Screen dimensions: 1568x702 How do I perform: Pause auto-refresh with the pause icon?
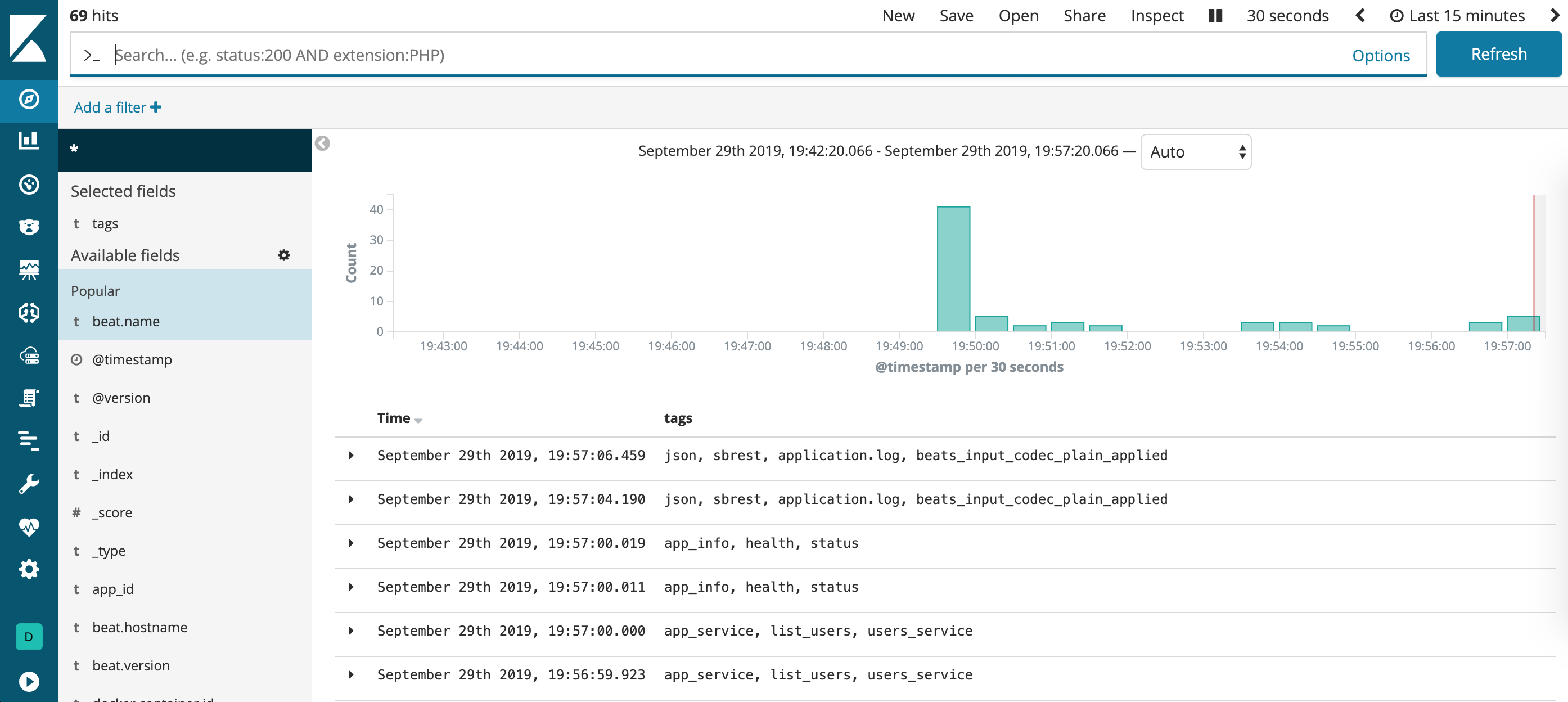[x=1215, y=16]
